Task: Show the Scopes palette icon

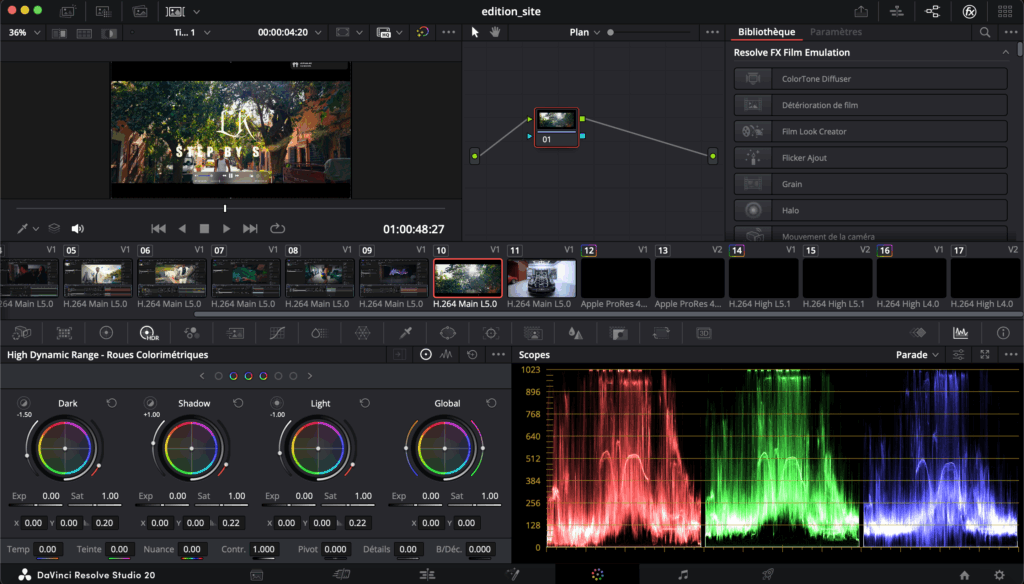Action: pos(960,332)
